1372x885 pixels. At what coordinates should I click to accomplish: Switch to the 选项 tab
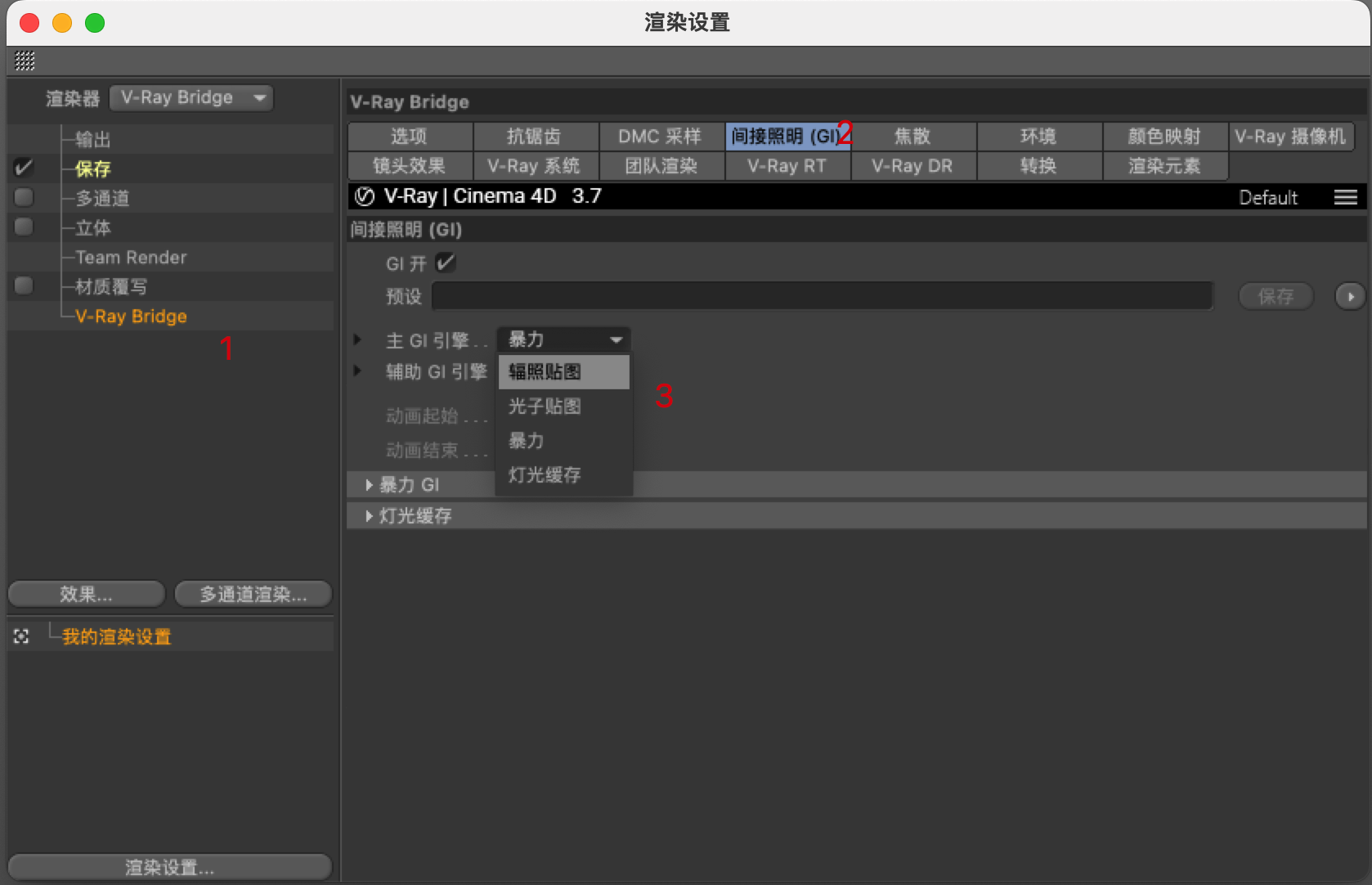coord(410,137)
